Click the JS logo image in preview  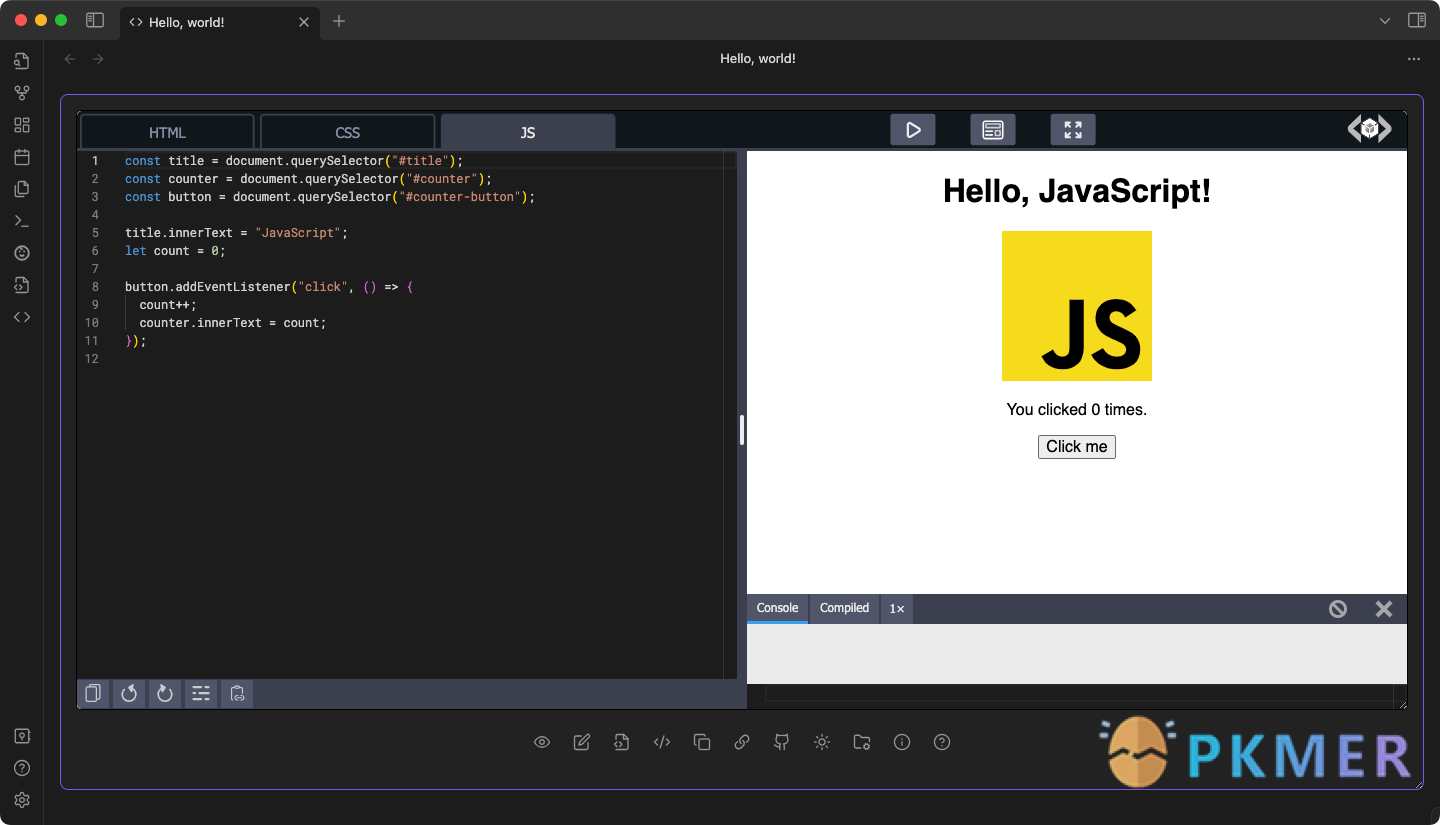(x=1077, y=306)
